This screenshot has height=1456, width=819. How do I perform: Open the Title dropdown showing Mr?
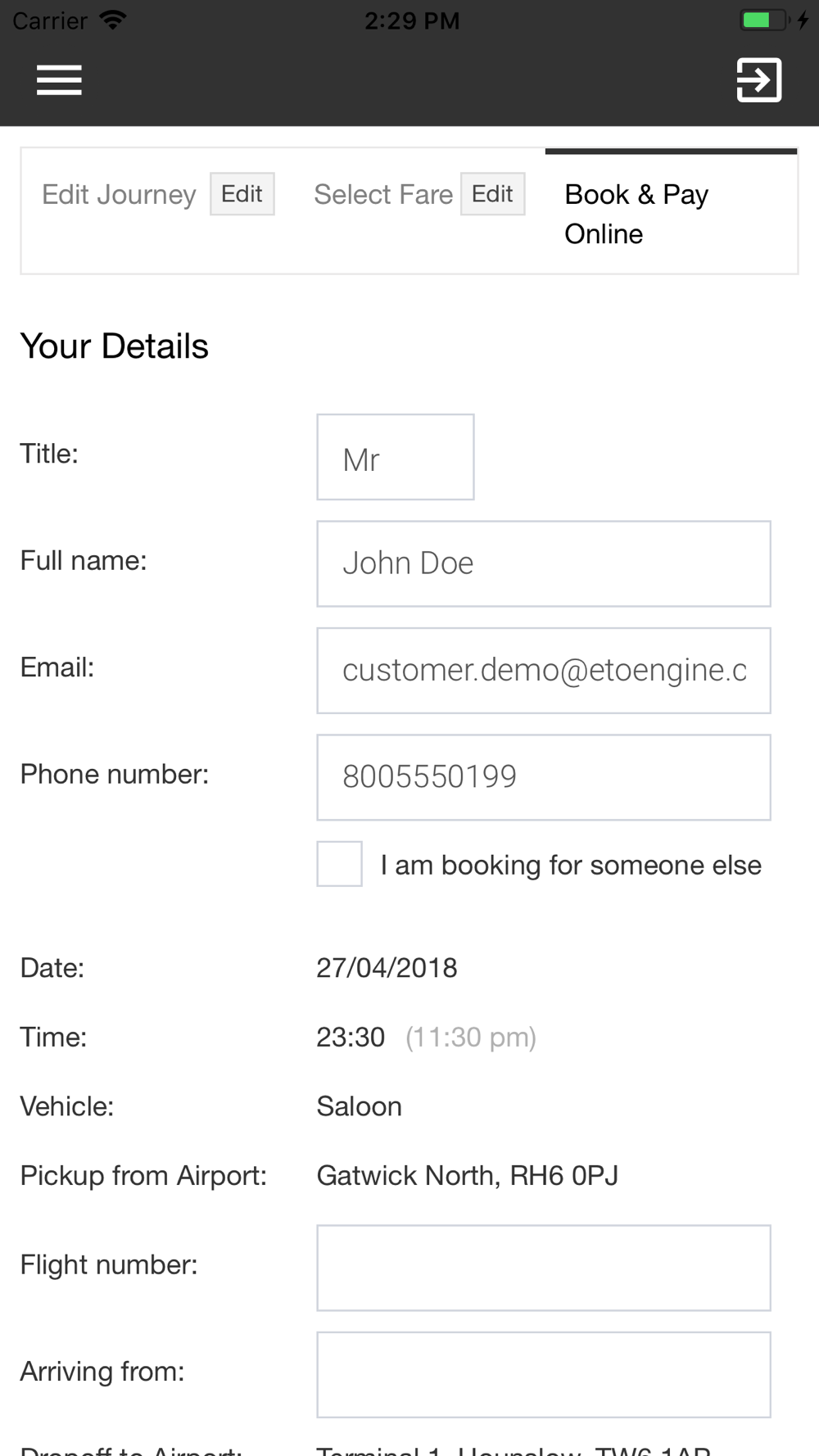pos(396,457)
